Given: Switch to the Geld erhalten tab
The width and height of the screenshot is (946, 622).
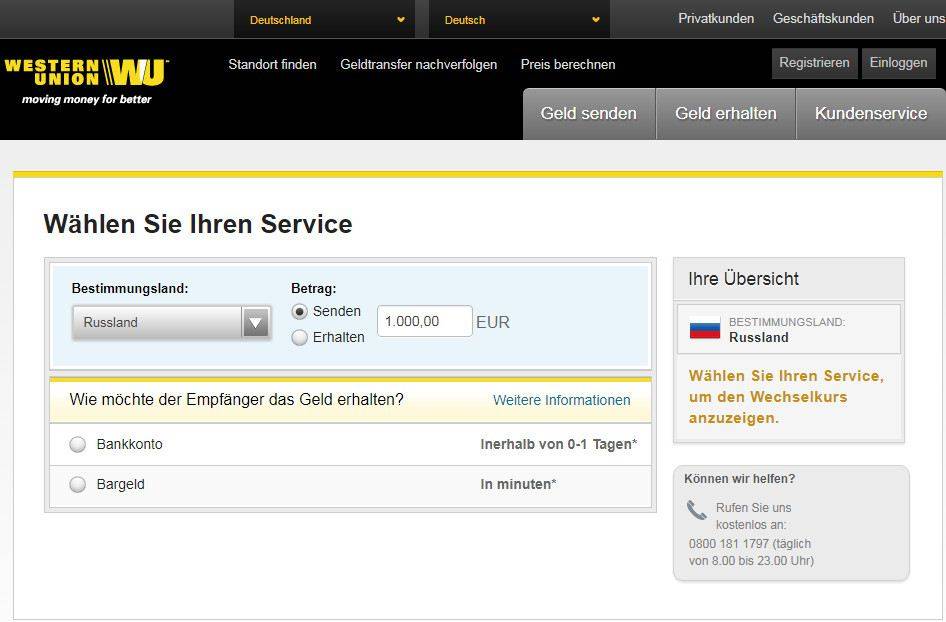Looking at the screenshot, I should pyautogui.click(x=725, y=114).
